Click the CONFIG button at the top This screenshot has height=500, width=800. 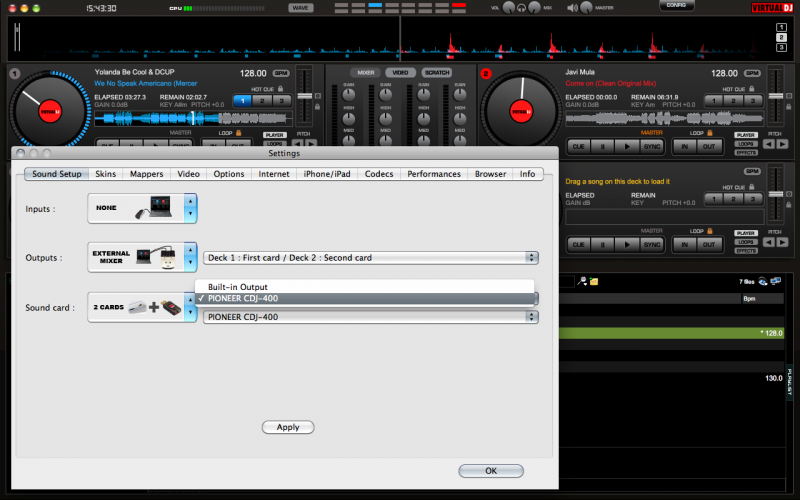point(676,6)
